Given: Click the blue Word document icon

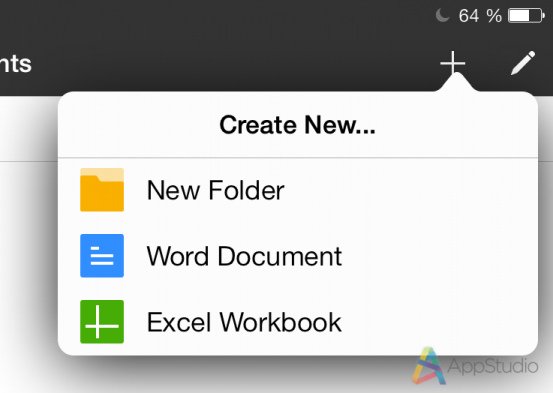Looking at the screenshot, I should 102,256.
